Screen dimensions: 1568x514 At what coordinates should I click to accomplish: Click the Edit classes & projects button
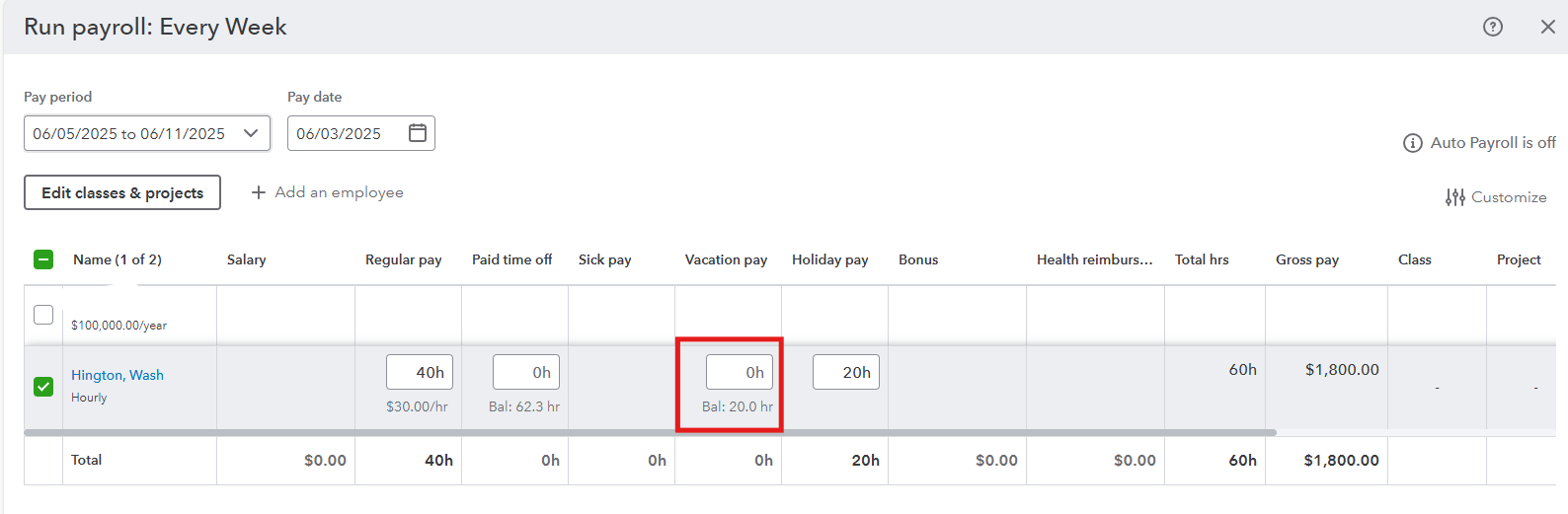[x=122, y=192]
